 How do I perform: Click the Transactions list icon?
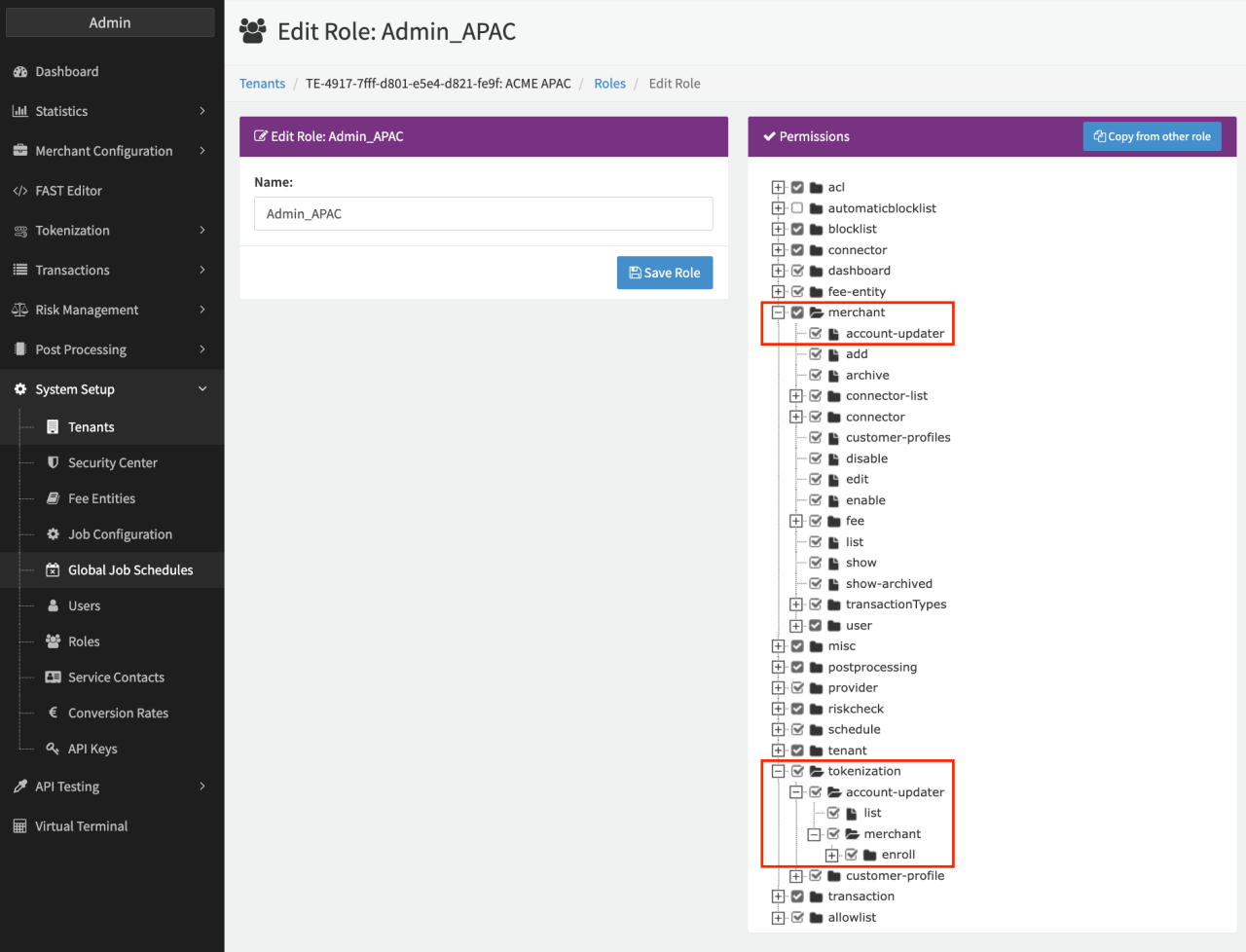coord(19,271)
